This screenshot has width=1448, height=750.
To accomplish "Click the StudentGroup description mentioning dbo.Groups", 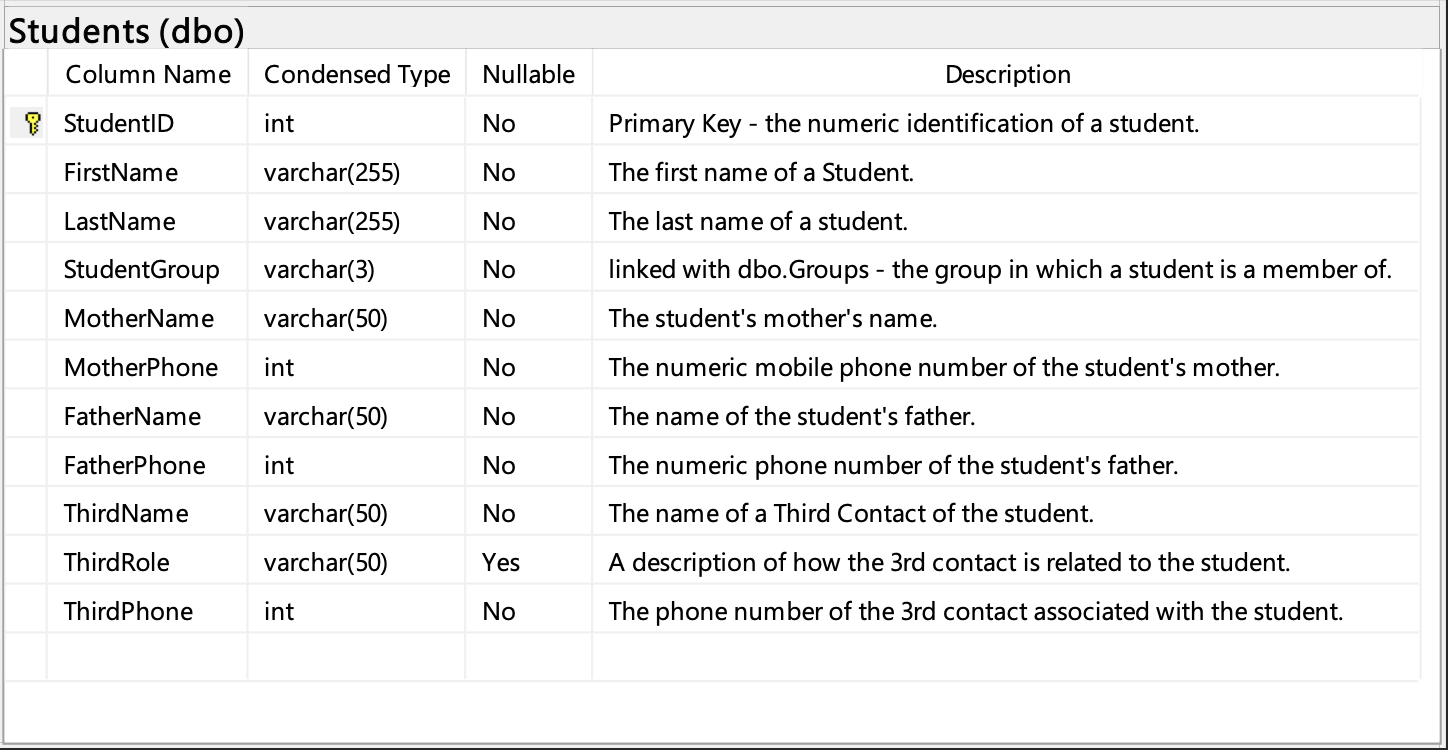I will point(1000,270).
